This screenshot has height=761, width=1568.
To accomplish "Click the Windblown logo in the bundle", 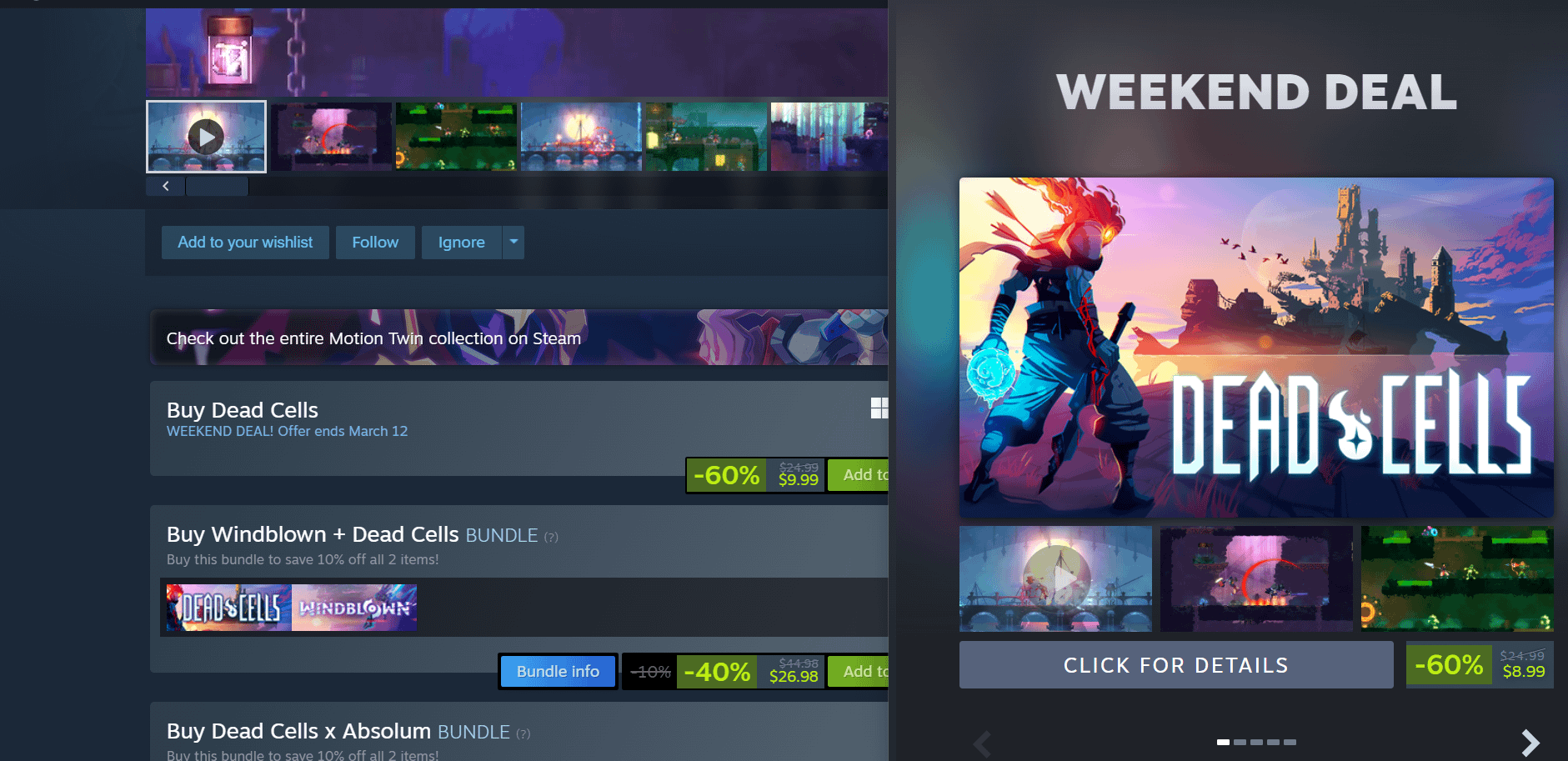I will [x=354, y=608].
